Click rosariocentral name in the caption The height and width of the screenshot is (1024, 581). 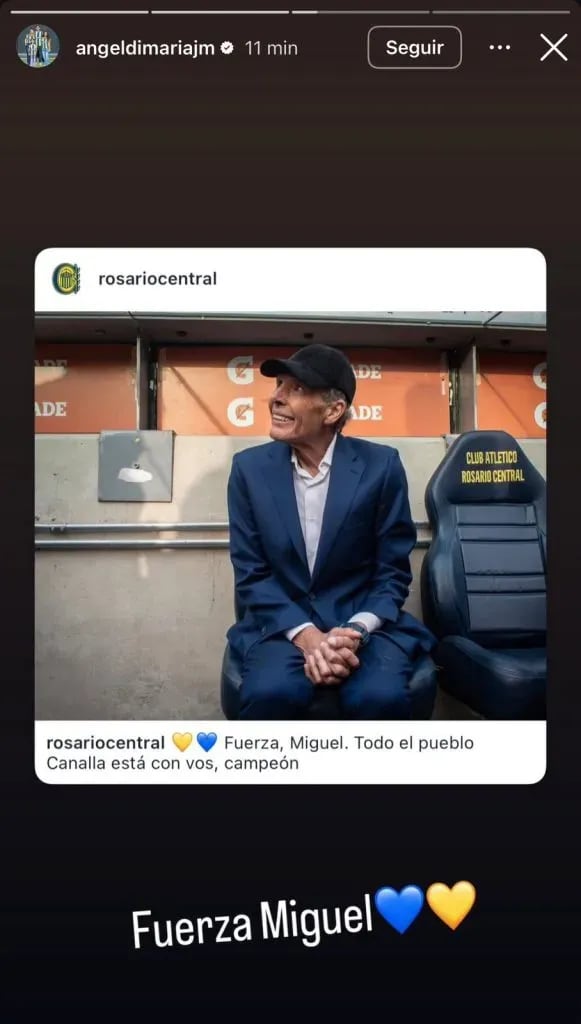point(106,743)
